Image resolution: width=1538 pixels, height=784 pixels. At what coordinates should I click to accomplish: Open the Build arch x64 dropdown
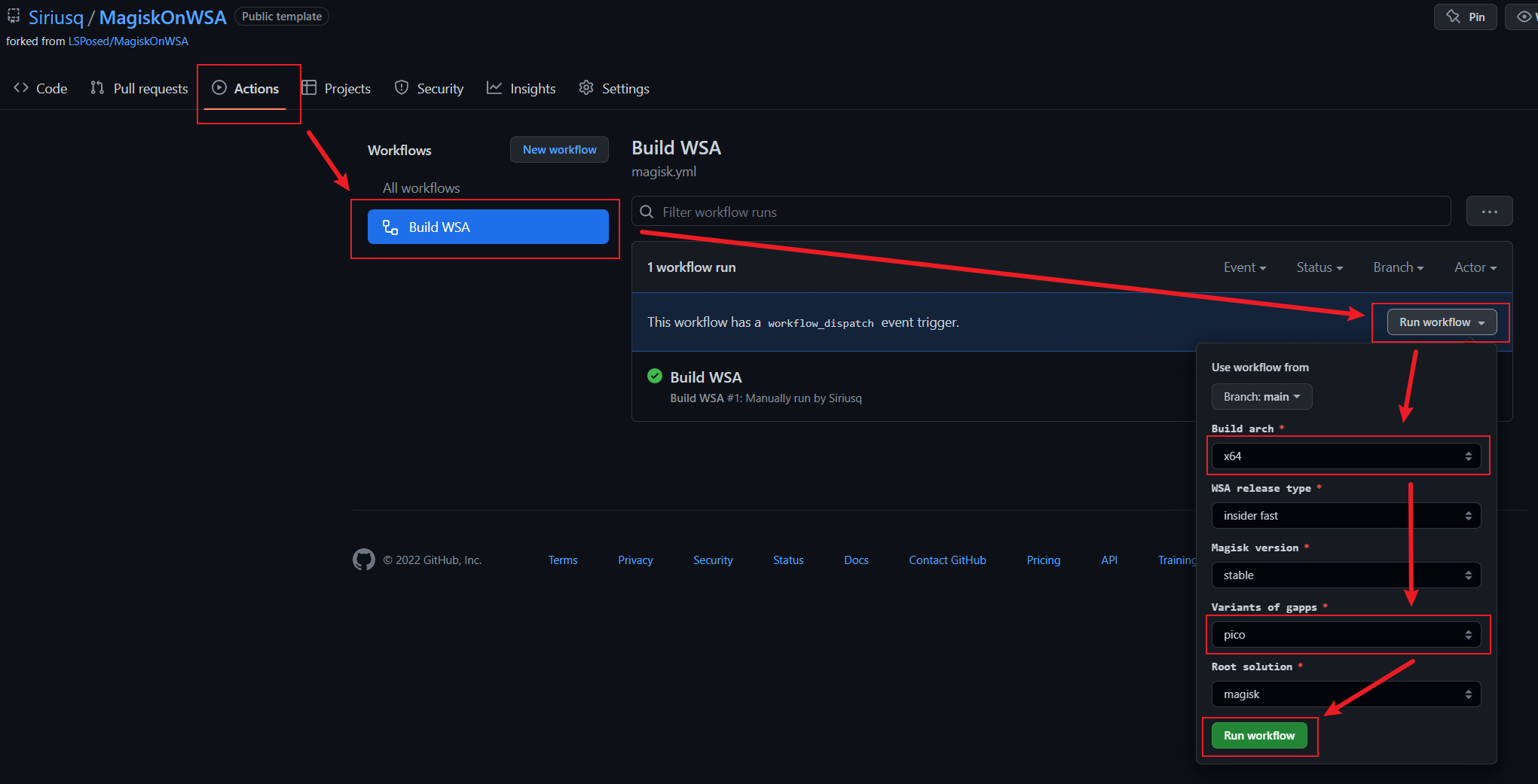(1346, 456)
